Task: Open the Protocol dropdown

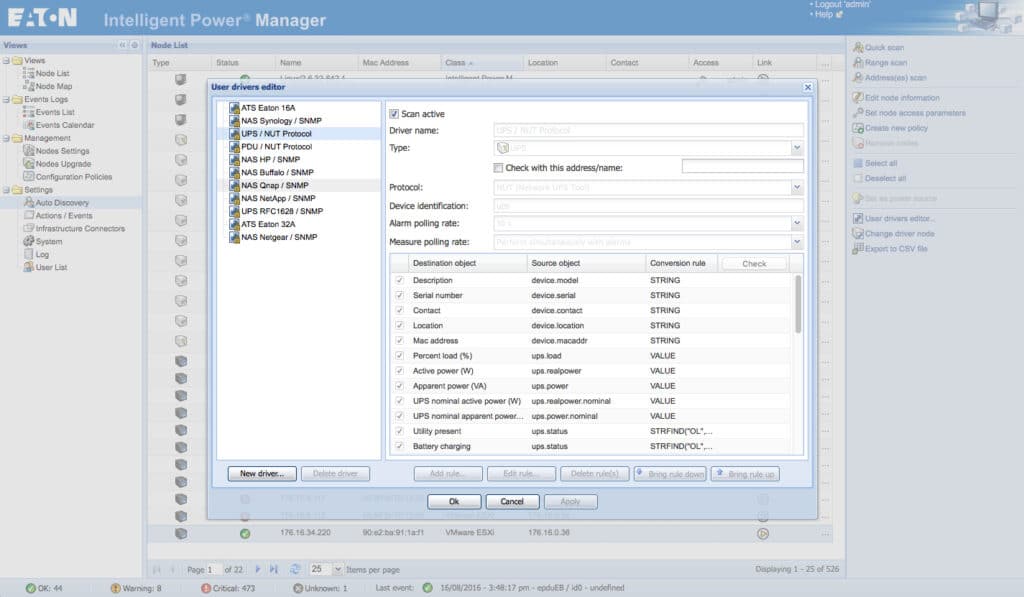Action: click(797, 187)
